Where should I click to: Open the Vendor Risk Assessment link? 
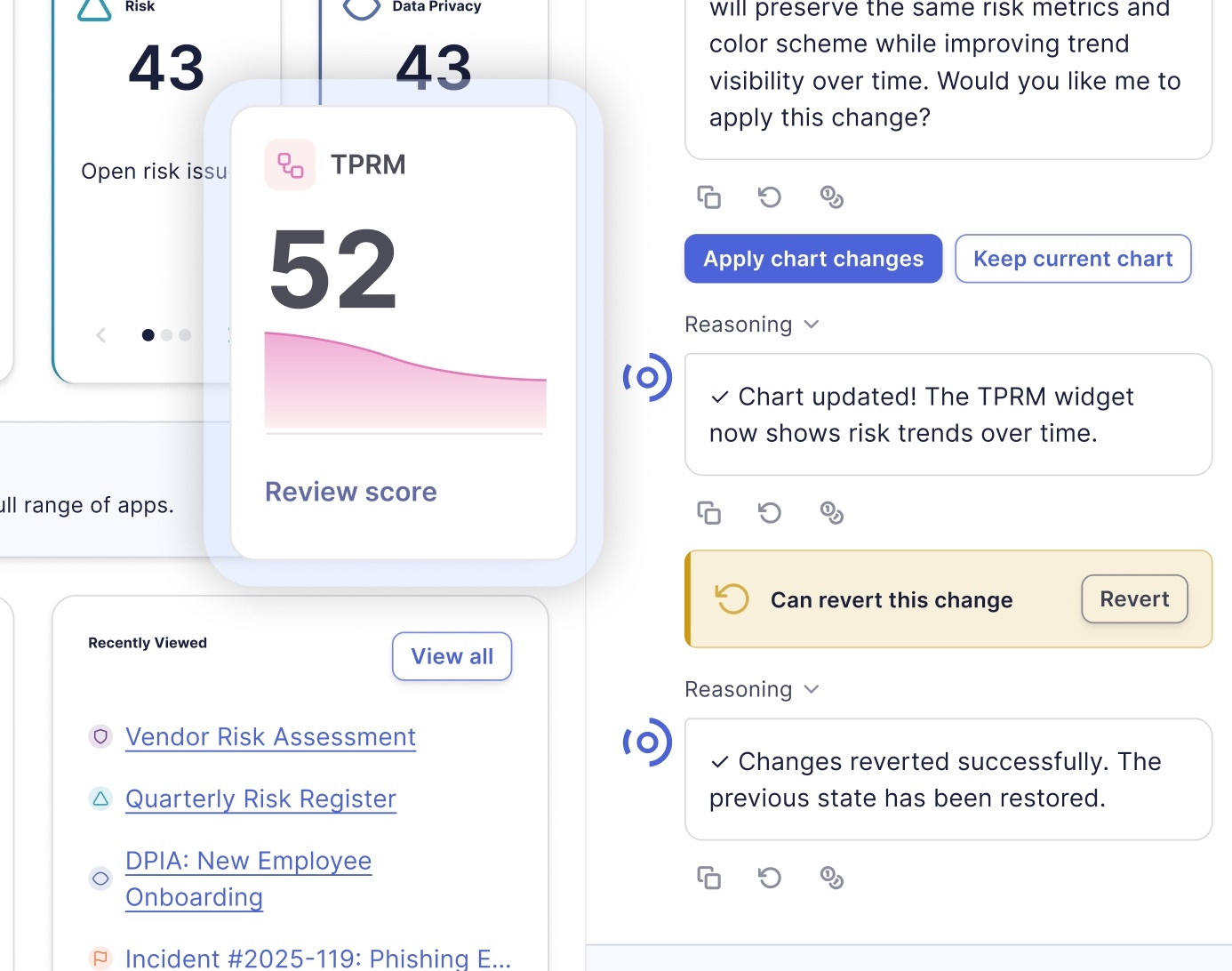pos(270,737)
